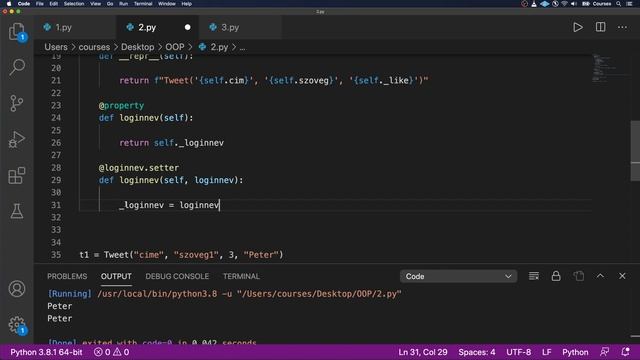Open the Run and Debug view
This screenshot has height=360, width=640.
[x=17, y=139]
